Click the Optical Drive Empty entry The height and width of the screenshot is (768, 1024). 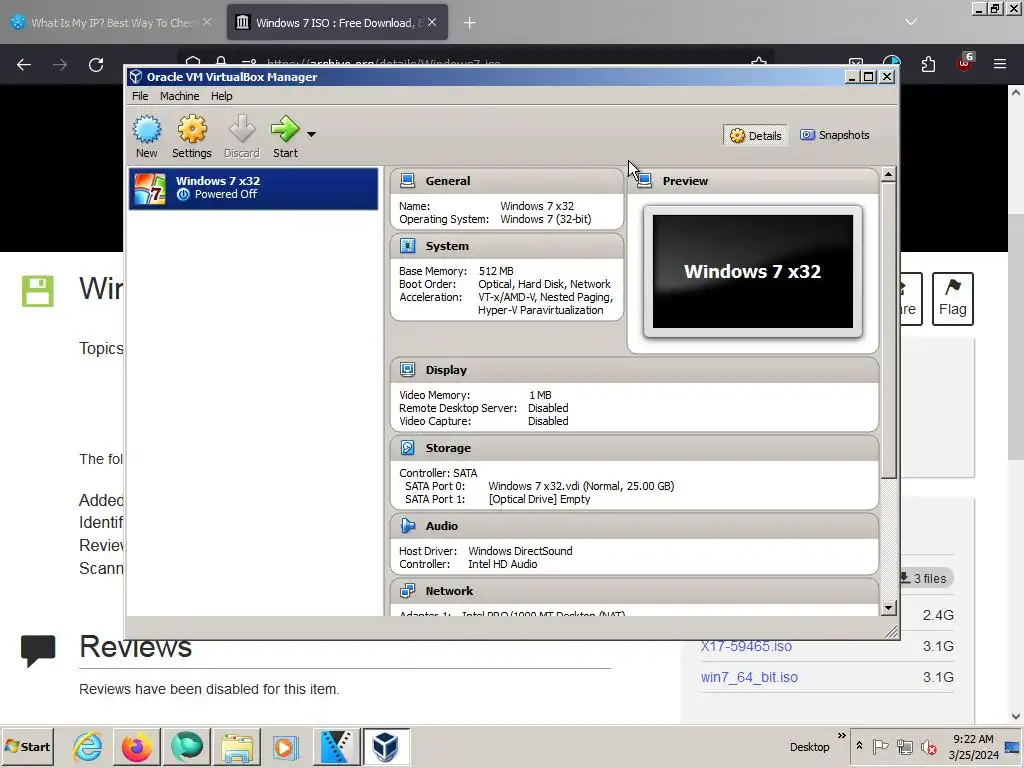pos(539,499)
